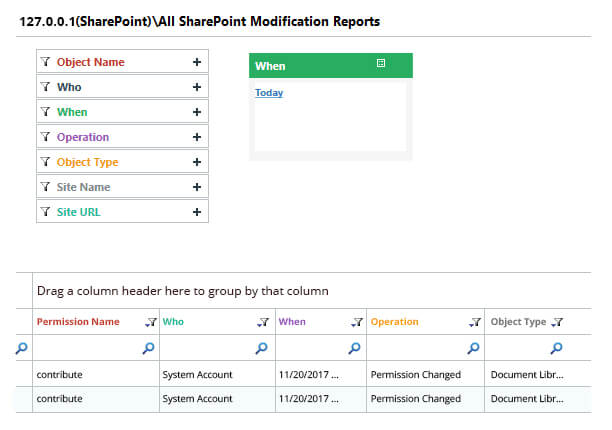Viewport: 612px width, 430px height.
Task: Click the funnel icon beside Object Name
Action: coord(45,62)
